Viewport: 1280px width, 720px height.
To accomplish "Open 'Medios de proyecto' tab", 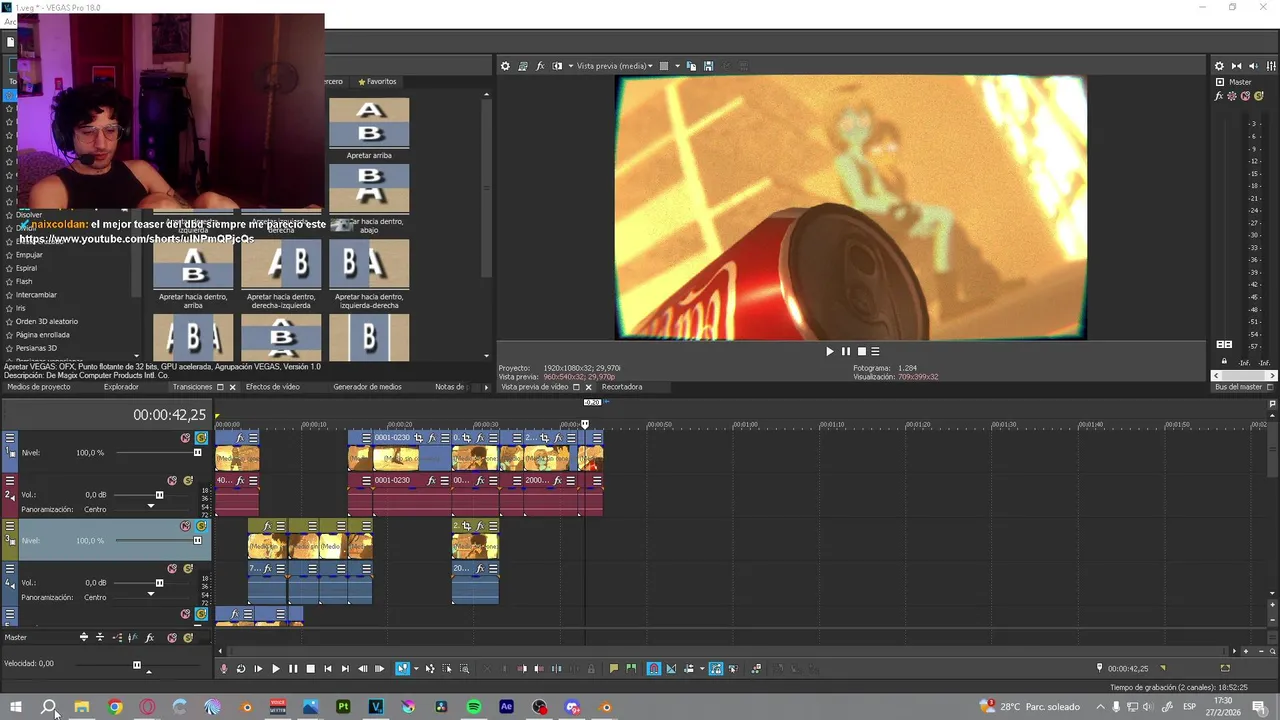I will 39,387.
